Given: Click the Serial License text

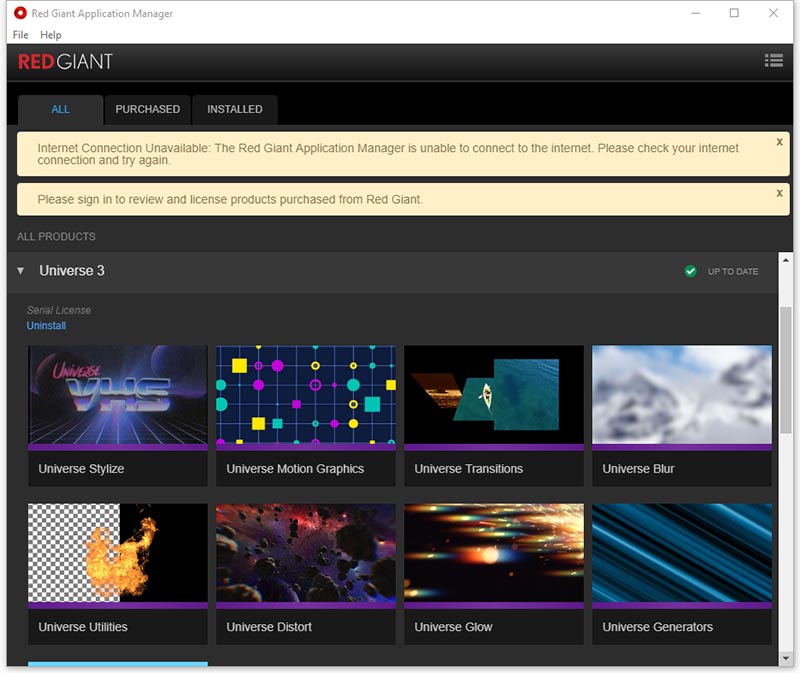Looking at the screenshot, I should tap(59, 310).
